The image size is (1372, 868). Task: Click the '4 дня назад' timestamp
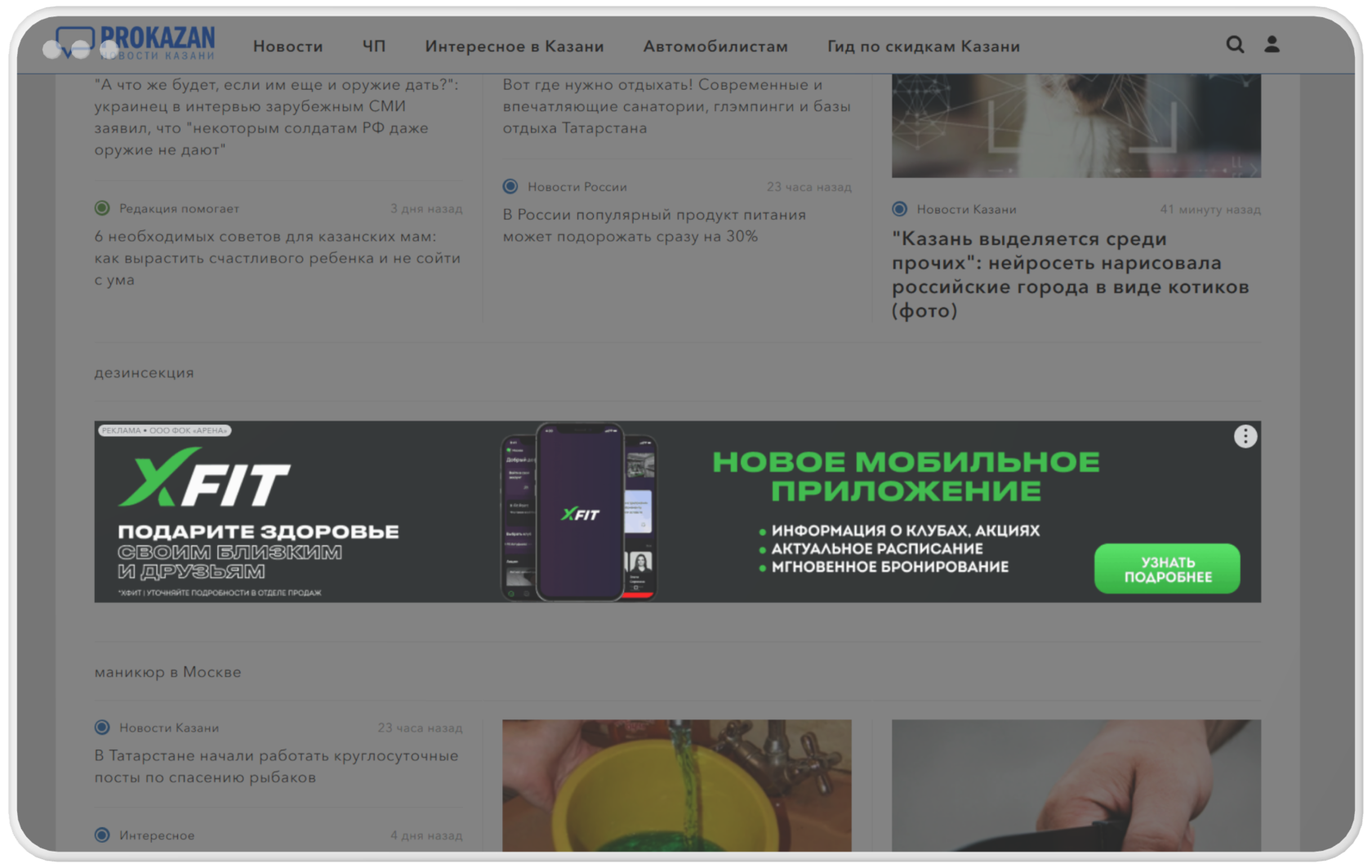pos(426,835)
